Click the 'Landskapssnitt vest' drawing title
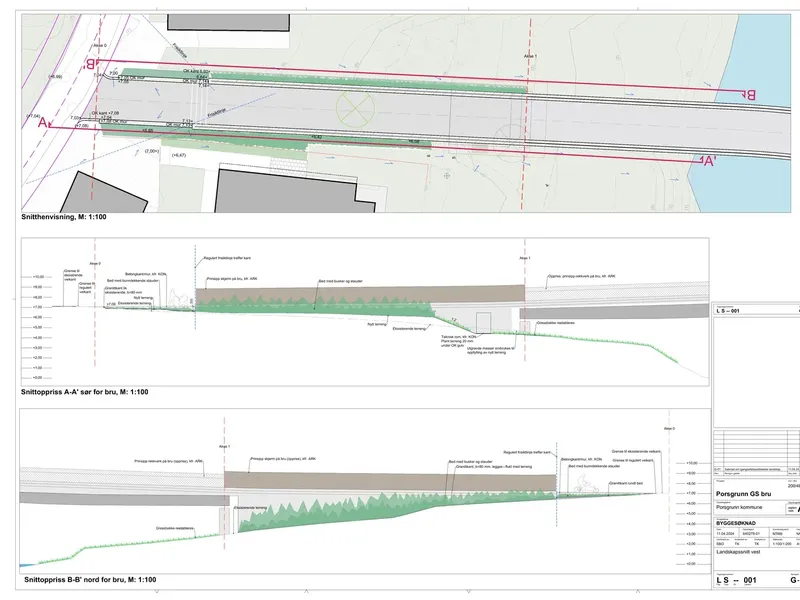Viewport: 800px width, 600px height. click(738, 552)
